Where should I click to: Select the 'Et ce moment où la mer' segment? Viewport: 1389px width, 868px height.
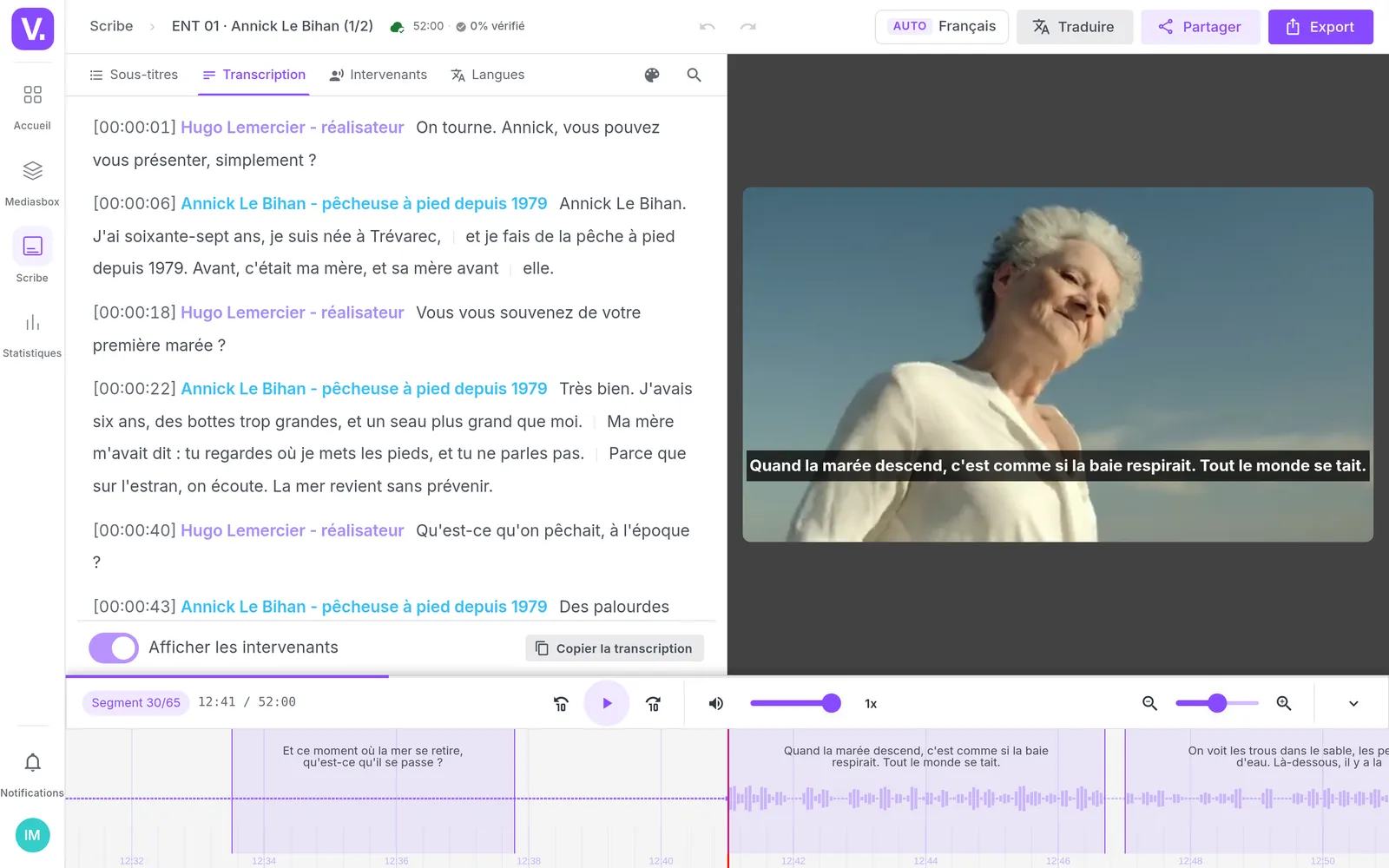373,791
